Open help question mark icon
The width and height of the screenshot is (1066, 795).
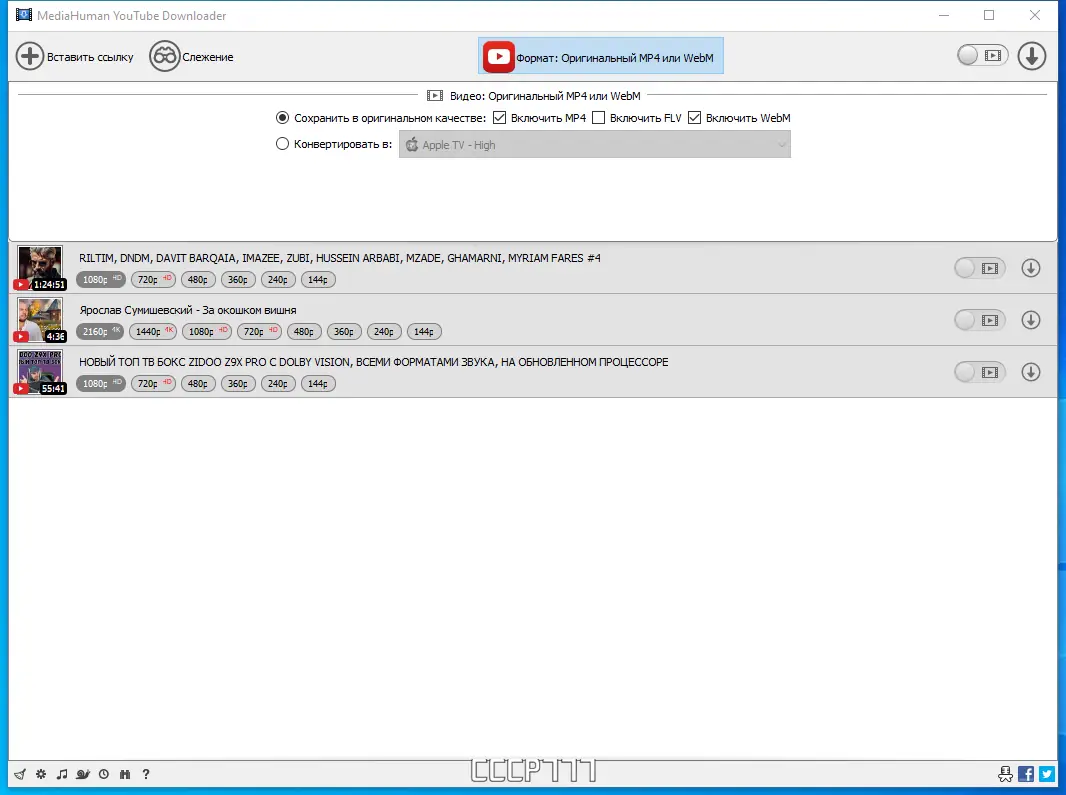145,774
